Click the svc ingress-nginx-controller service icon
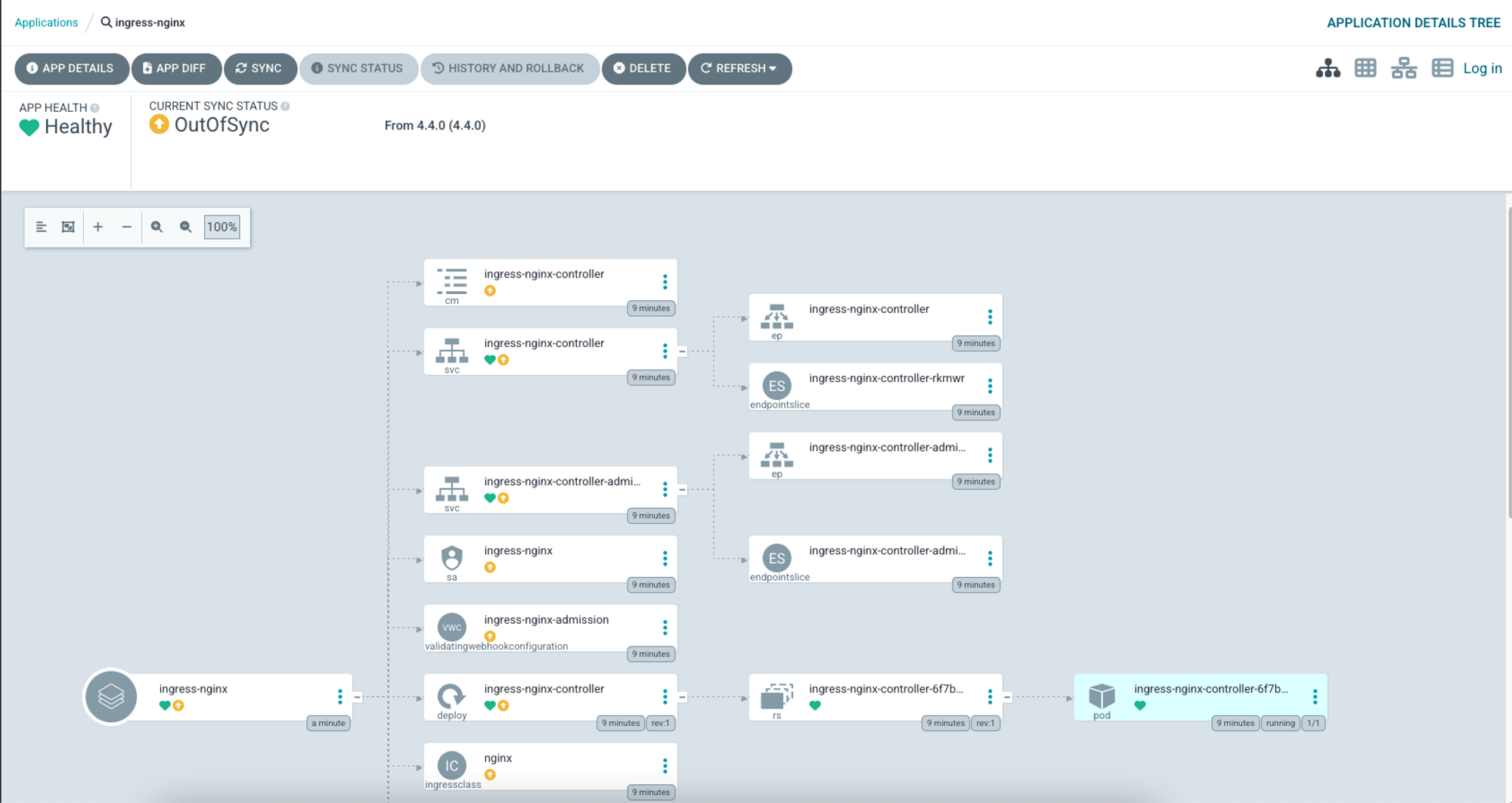This screenshot has height=803, width=1512. click(x=452, y=351)
